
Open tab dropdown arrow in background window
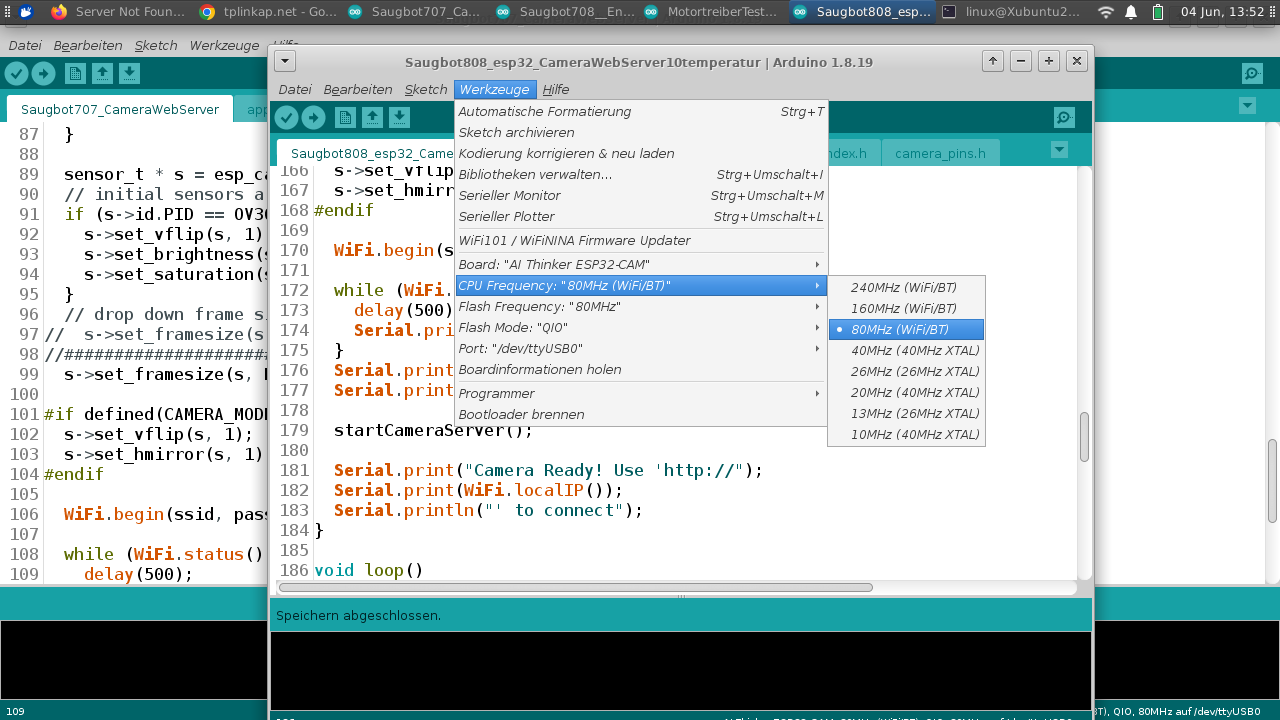pyautogui.click(x=1247, y=105)
